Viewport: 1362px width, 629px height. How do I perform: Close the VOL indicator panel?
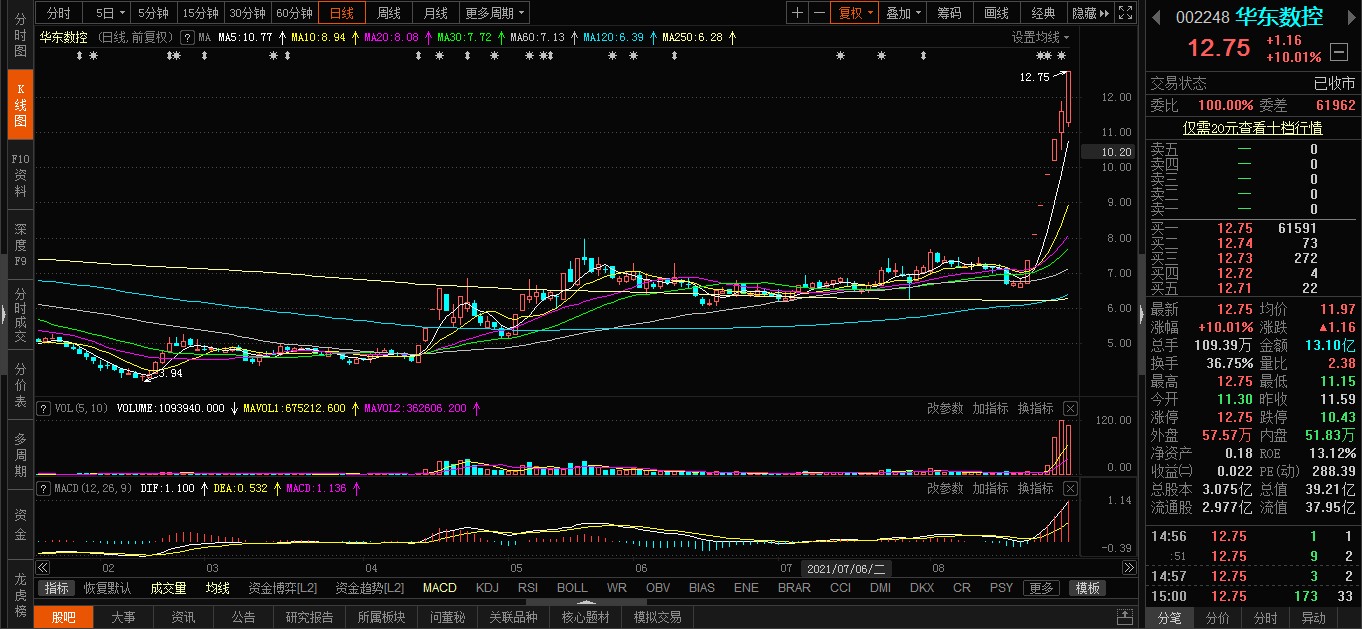(1070, 408)
